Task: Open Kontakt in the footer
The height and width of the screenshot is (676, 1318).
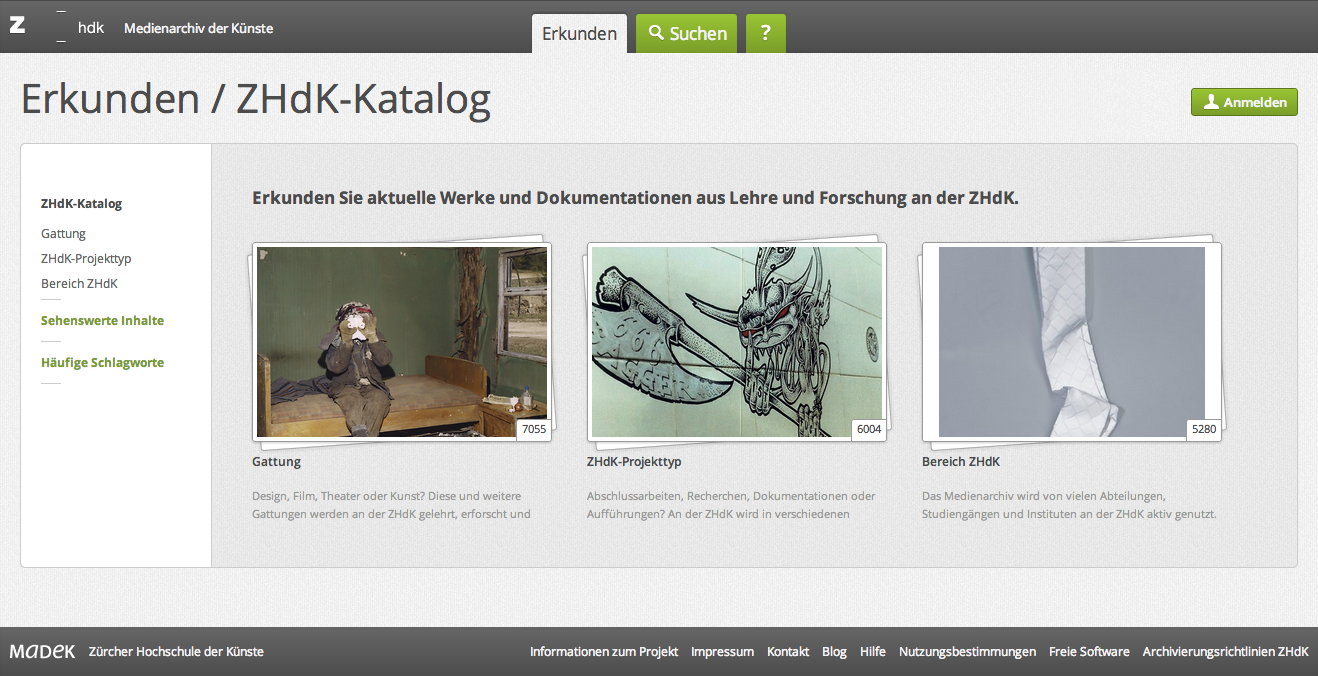Action: coord(788,652)
